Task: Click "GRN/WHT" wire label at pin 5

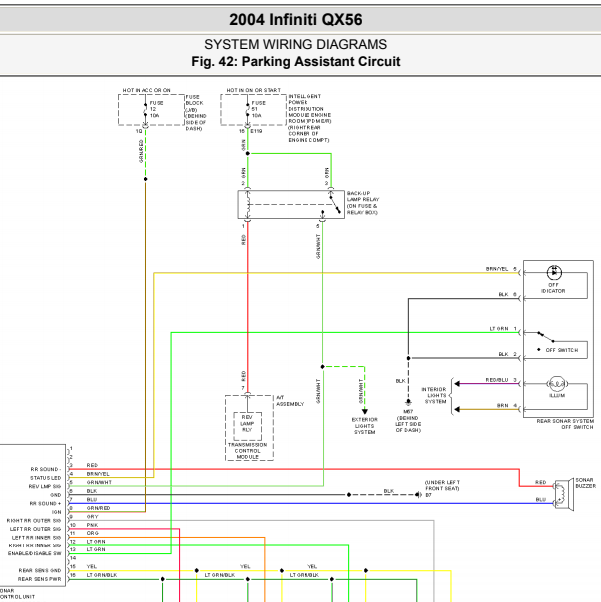Action: tap(99, 482)
